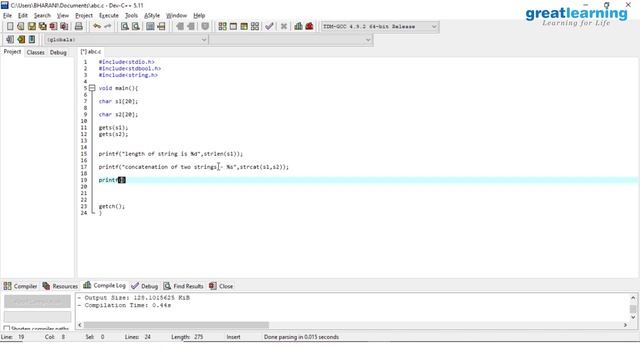Open the Tools menu

click(x=131, y=16)
